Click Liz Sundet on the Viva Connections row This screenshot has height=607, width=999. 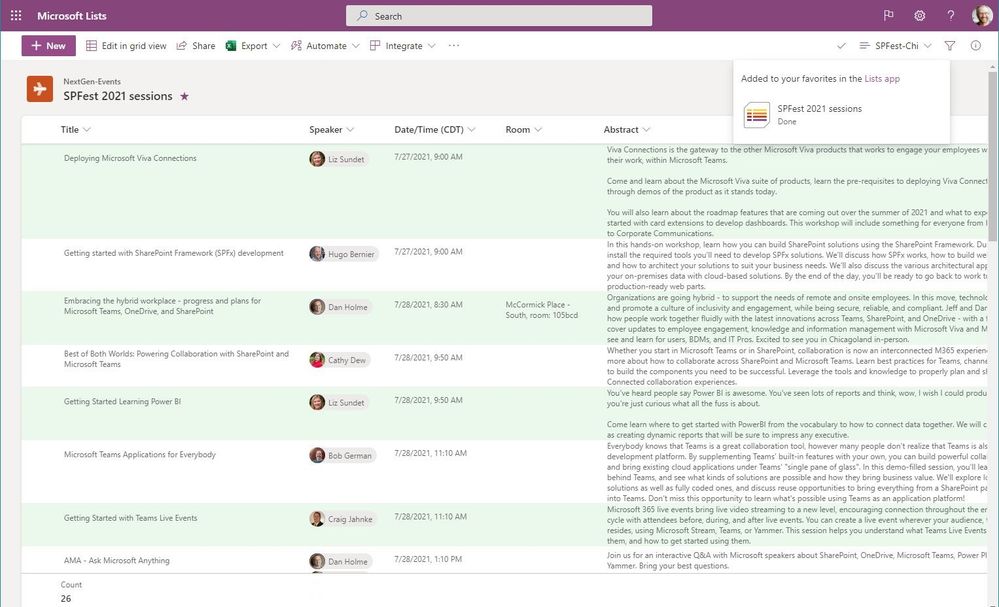tap(338, 159)
